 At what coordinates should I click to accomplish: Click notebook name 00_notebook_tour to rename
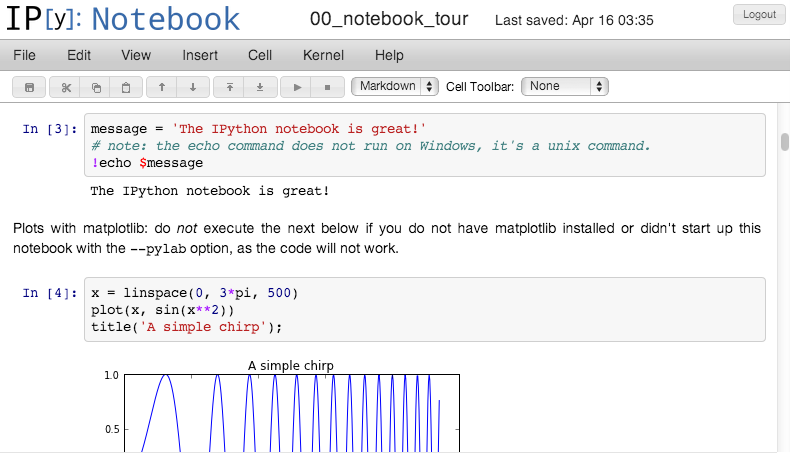[389, 19]
